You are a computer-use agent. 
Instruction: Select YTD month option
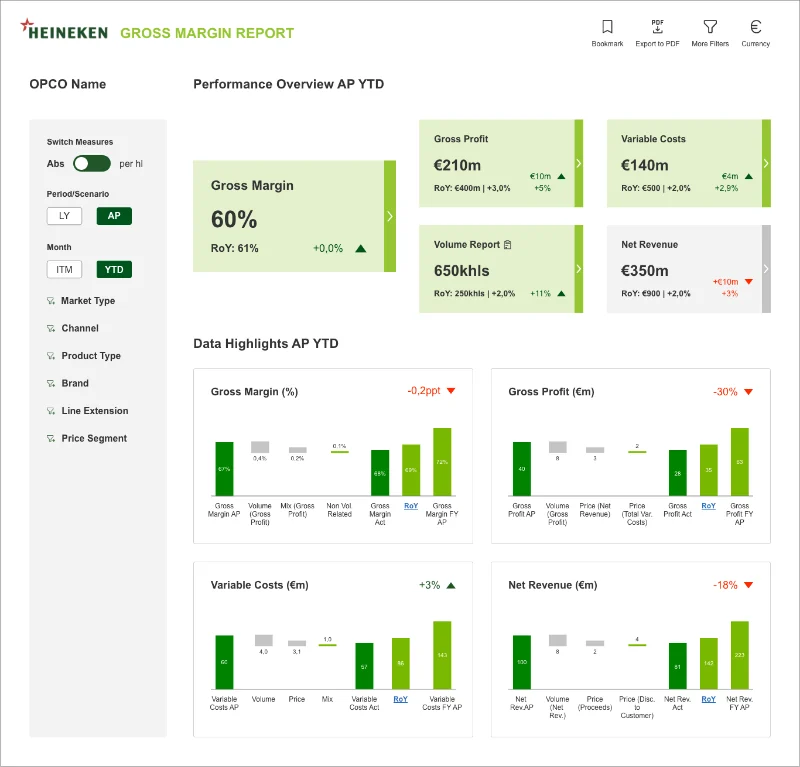114,269
